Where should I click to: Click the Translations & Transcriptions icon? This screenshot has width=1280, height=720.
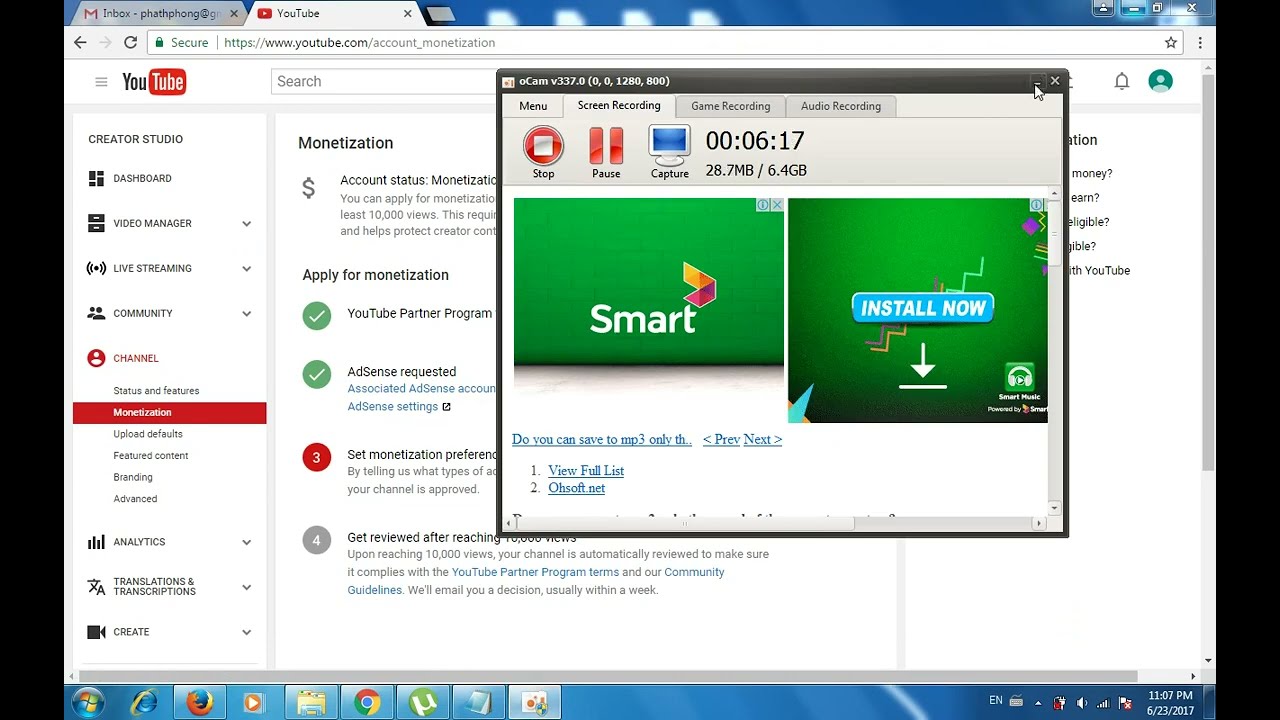(x=96, y=587)
